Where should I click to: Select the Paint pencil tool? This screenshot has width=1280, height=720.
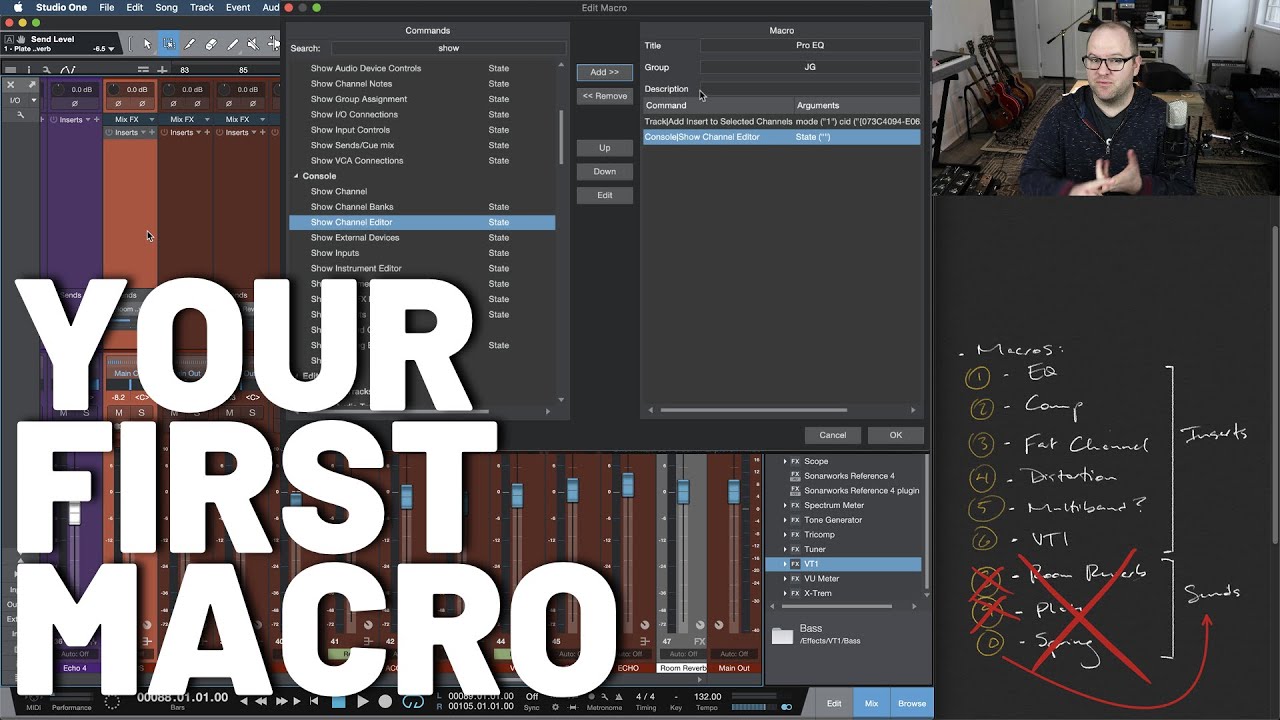(232, 44)
